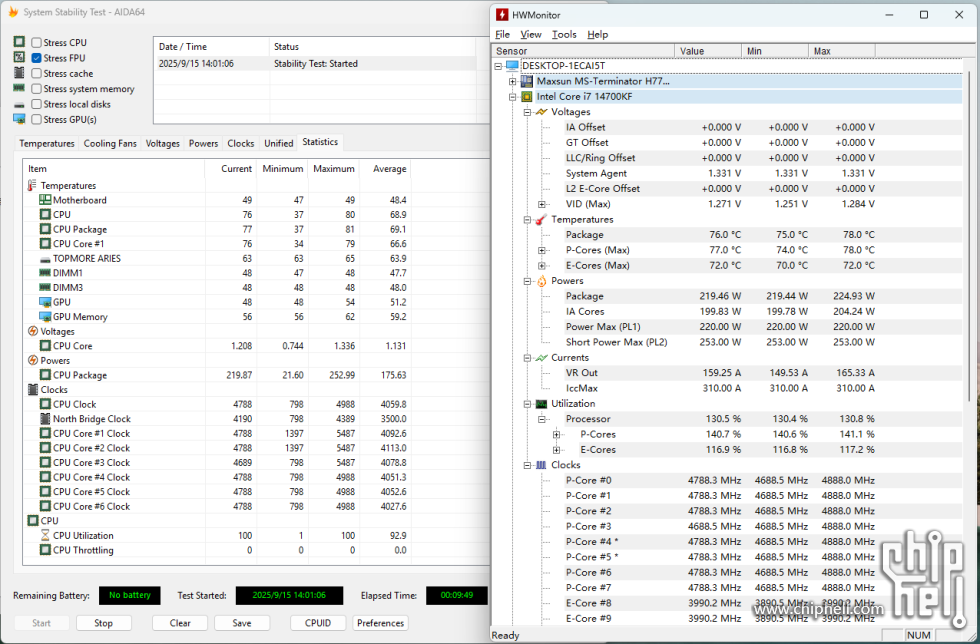Uncheck the Stress FPU checkbox
Image resolution: width=980 pixels, height=644 pixels.
click(x=37, y=58)
